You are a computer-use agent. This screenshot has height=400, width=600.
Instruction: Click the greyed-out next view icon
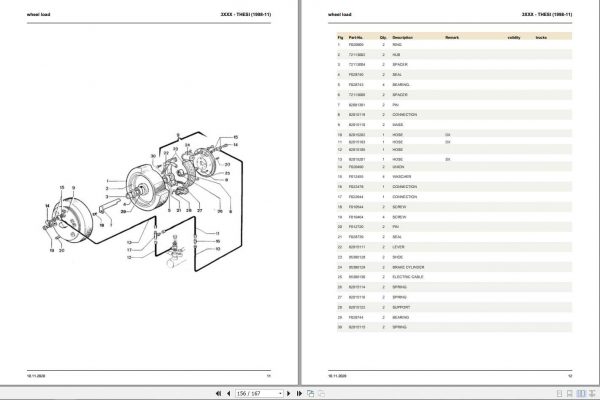321,393
